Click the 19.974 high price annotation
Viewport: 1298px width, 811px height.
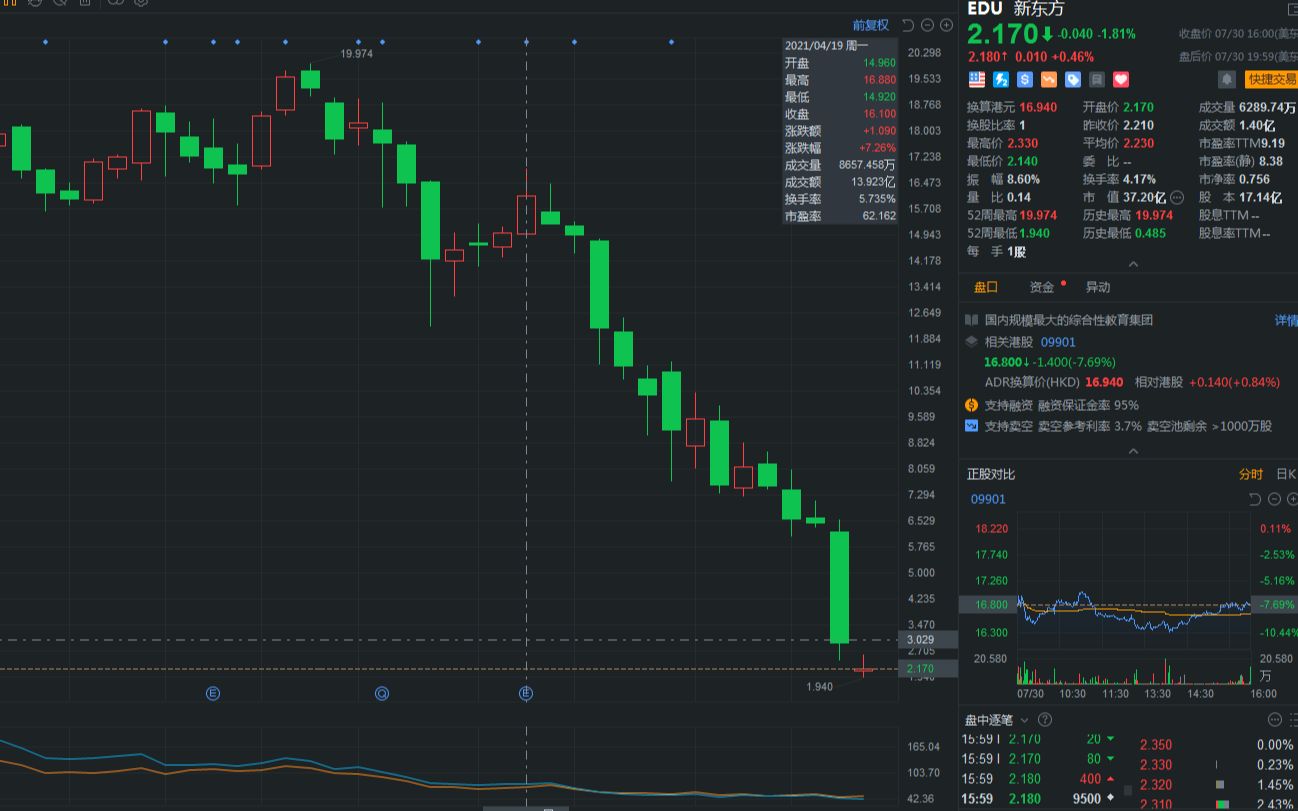[x=357, y=54]
